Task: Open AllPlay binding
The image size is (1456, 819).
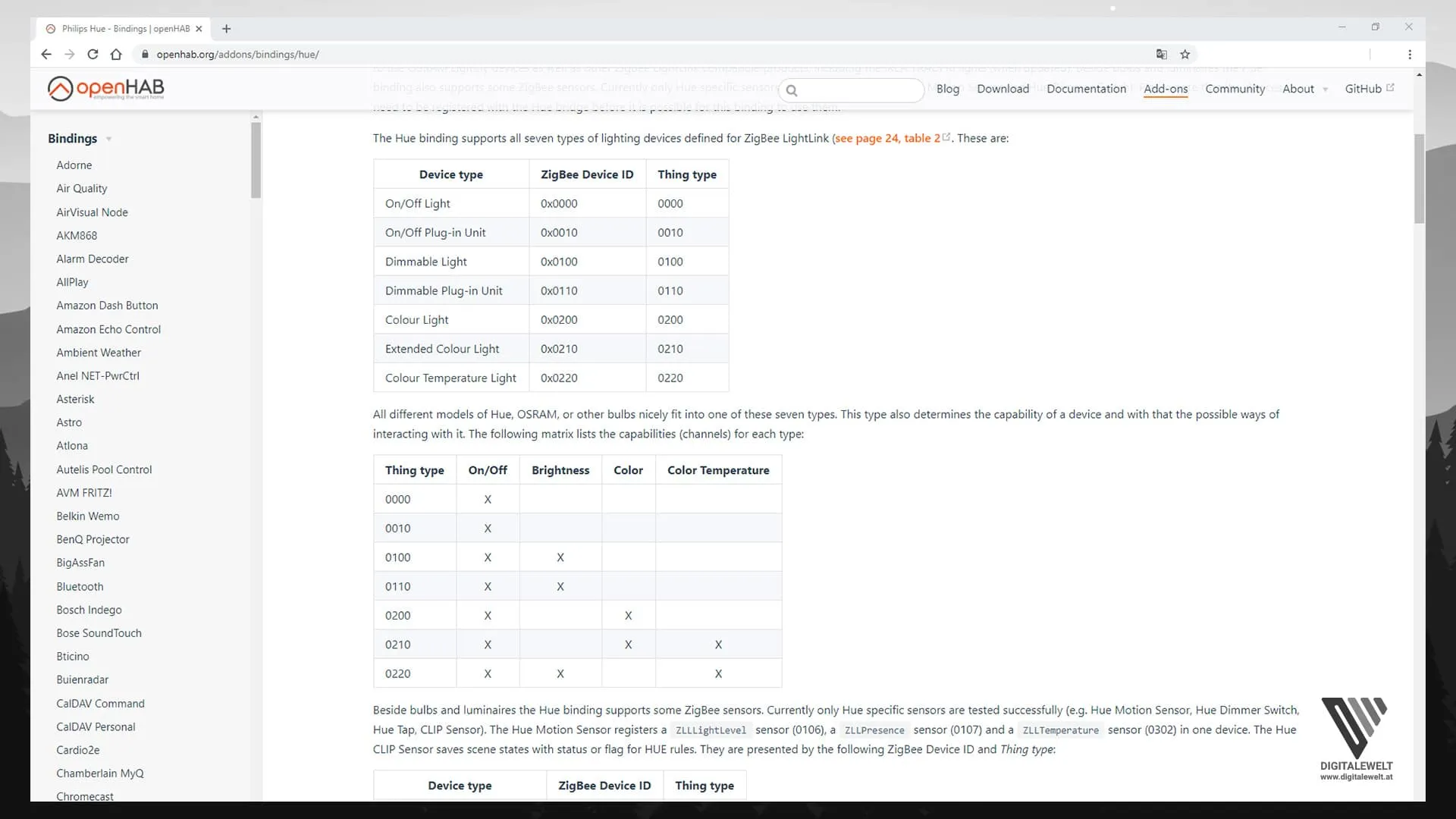Action: click(x=72, y=282)
